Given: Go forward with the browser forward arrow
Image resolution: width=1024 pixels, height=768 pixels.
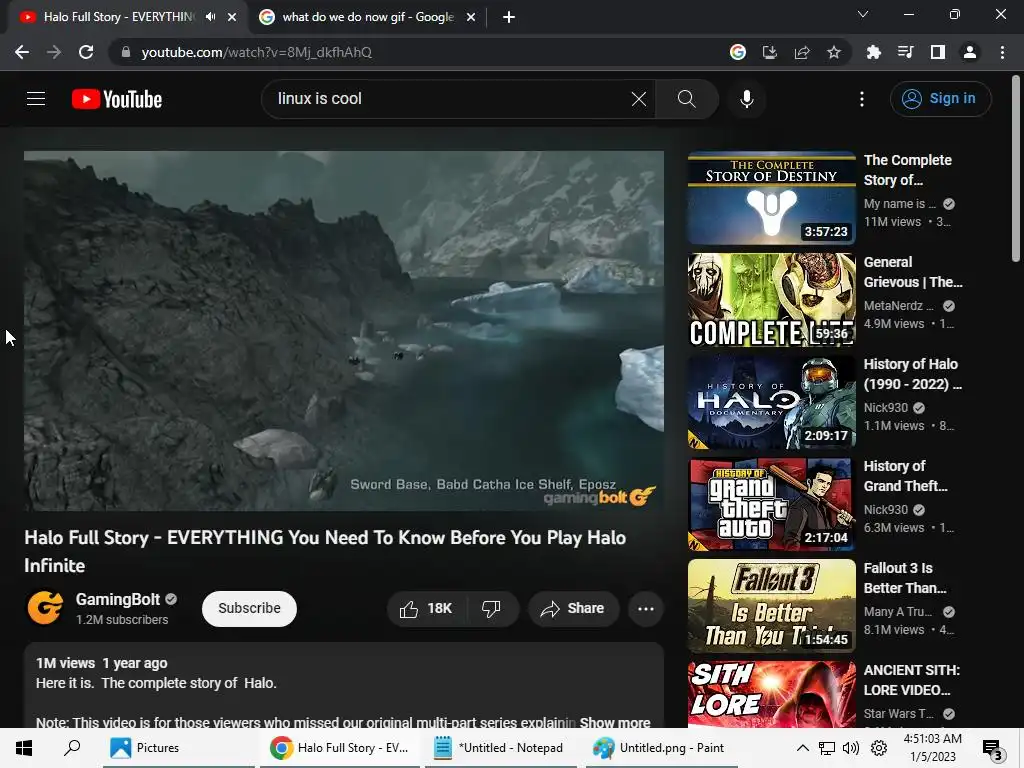Looking at the screenshot, I should click(54, 52).
